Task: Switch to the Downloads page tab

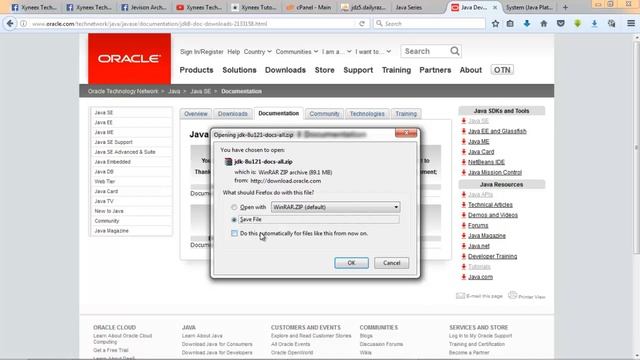Action: pyautogui.click(x=233, y=114)
